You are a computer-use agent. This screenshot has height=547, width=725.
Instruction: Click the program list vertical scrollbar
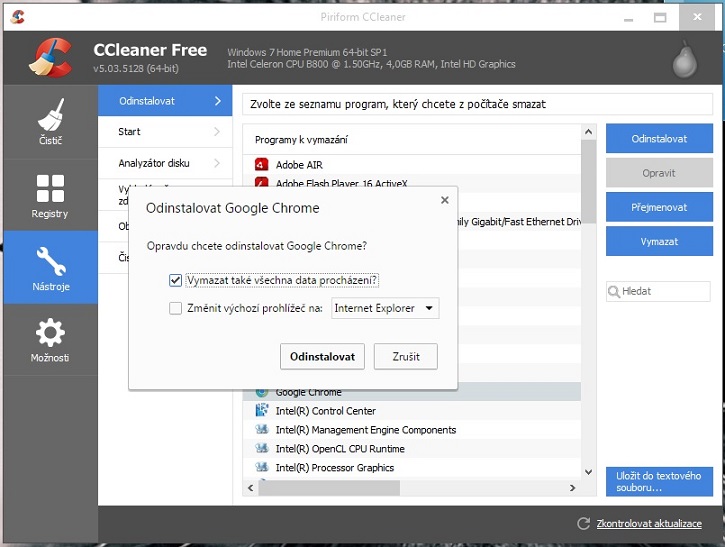[588, 300]
